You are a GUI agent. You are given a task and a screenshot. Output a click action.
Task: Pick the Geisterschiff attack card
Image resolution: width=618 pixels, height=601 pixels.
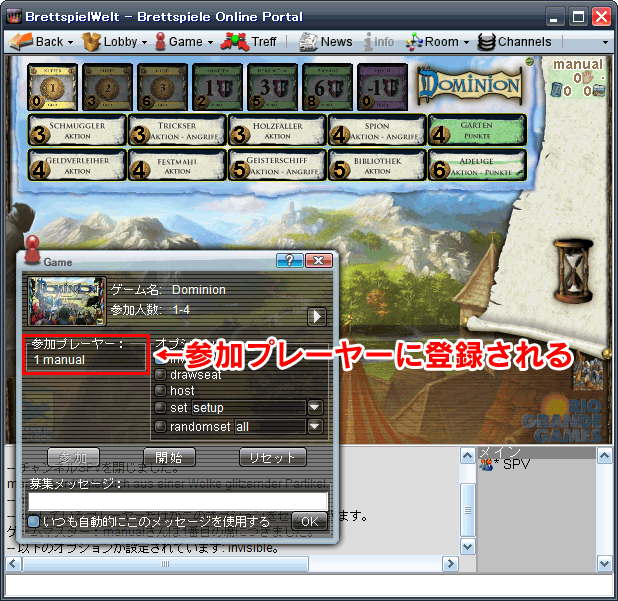pos(277,165)
